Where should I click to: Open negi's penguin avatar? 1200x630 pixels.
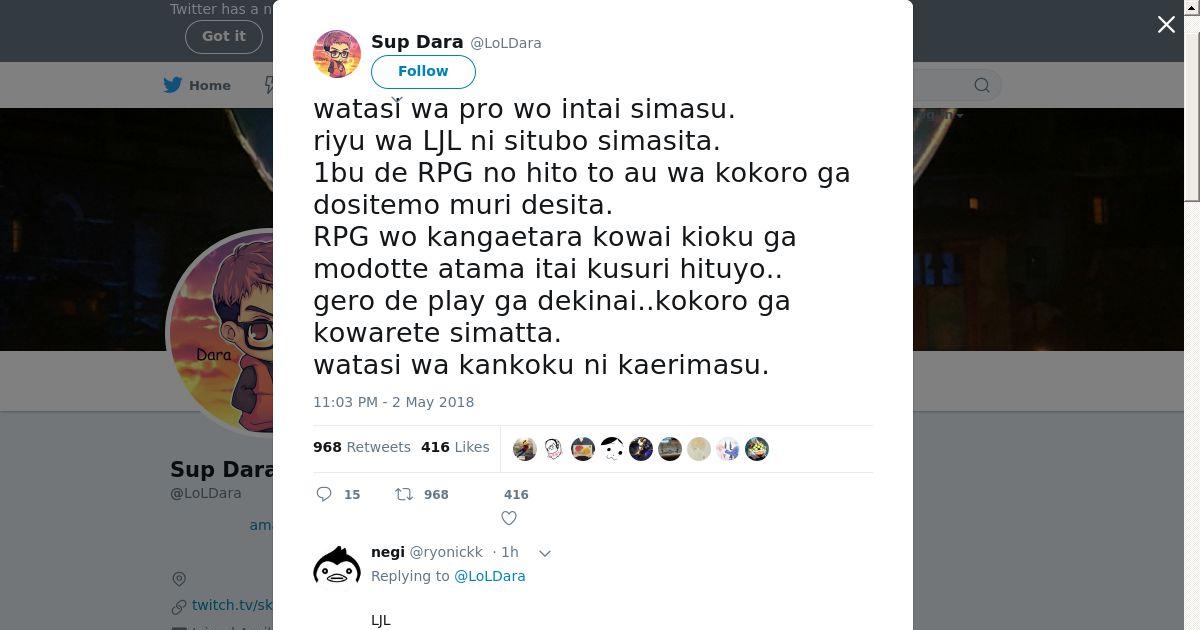pos(337,566)
